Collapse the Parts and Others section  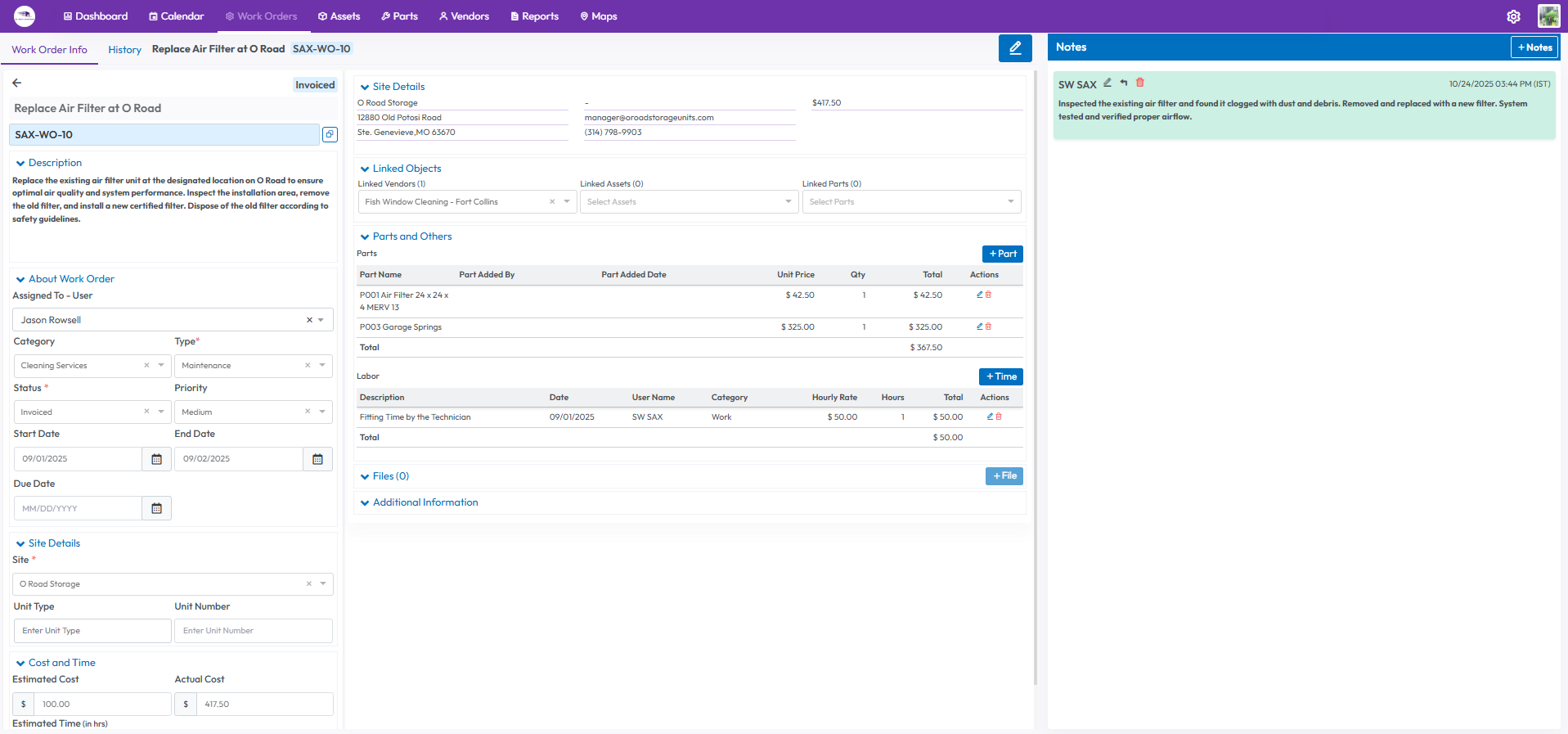(365, 236)
